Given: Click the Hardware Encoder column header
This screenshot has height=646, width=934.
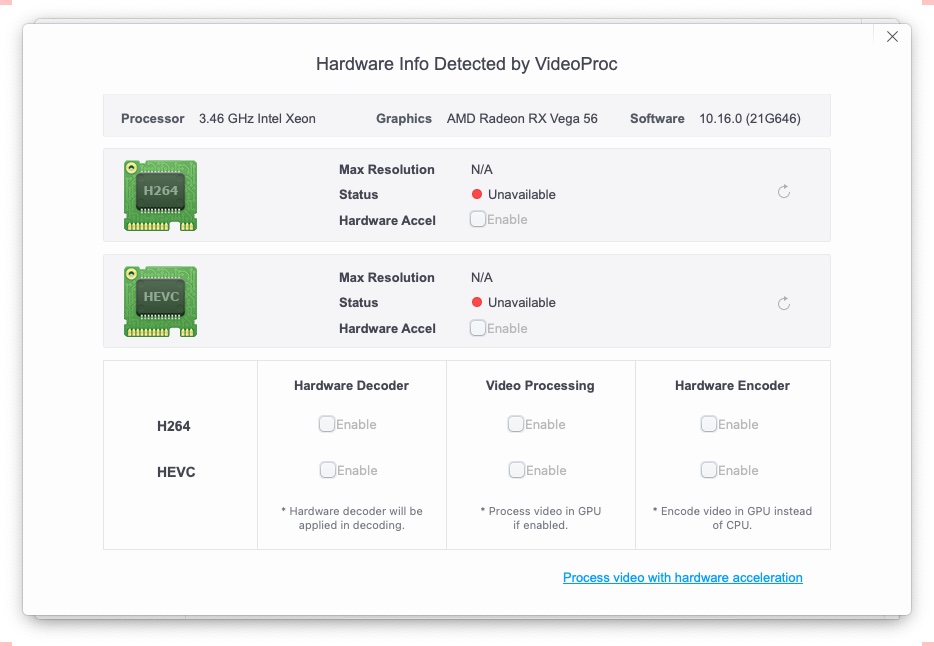Looking at the screenshot, I should tap(732, 386).
